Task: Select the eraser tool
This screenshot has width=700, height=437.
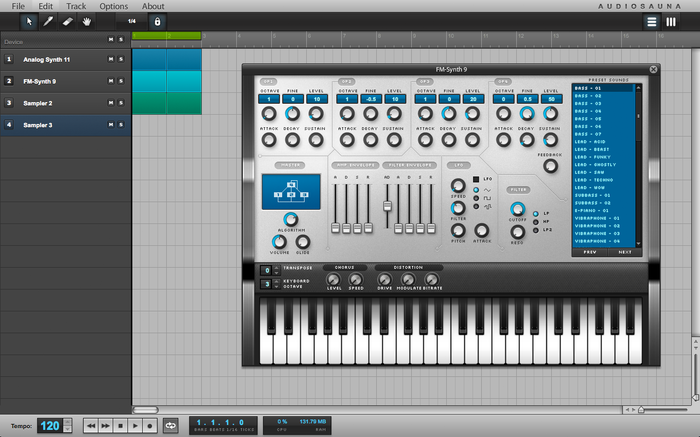Action: point(68,20)
